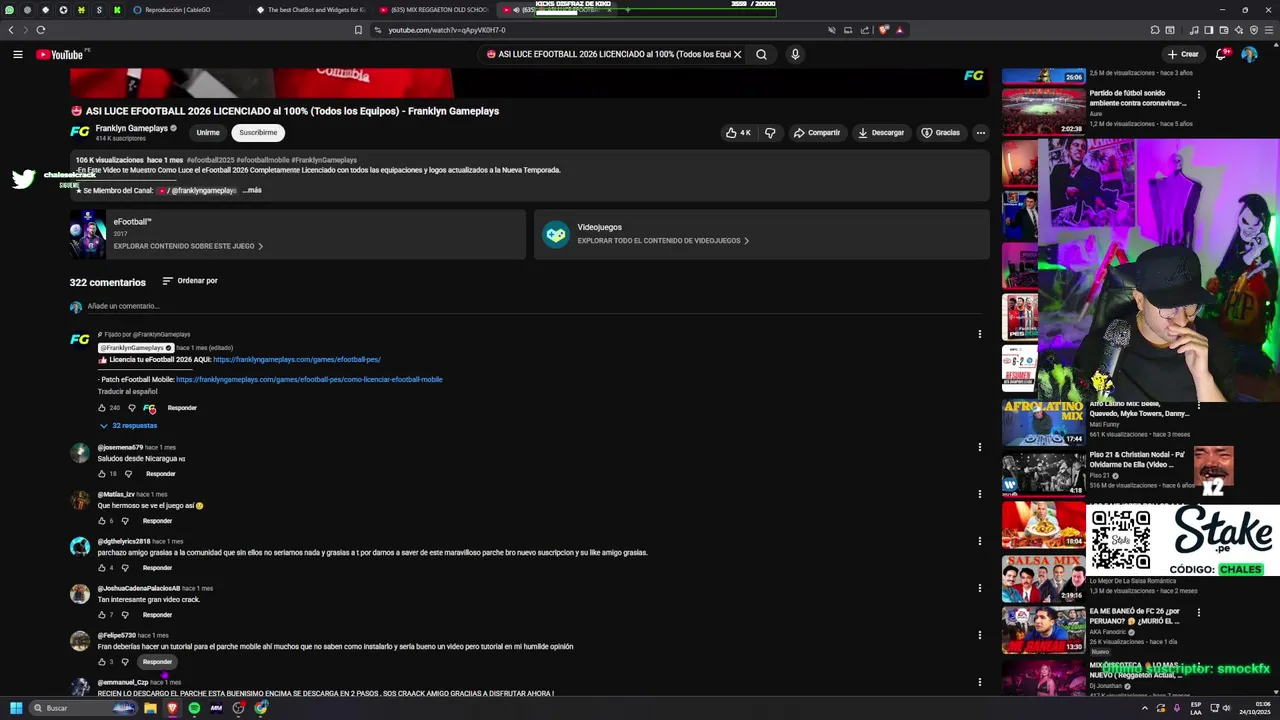Viewport: 1280px width, 720px height.
Task: Switch to MIX REGGAETON OLD SCHOOL tab
Action: click(433, 10)
